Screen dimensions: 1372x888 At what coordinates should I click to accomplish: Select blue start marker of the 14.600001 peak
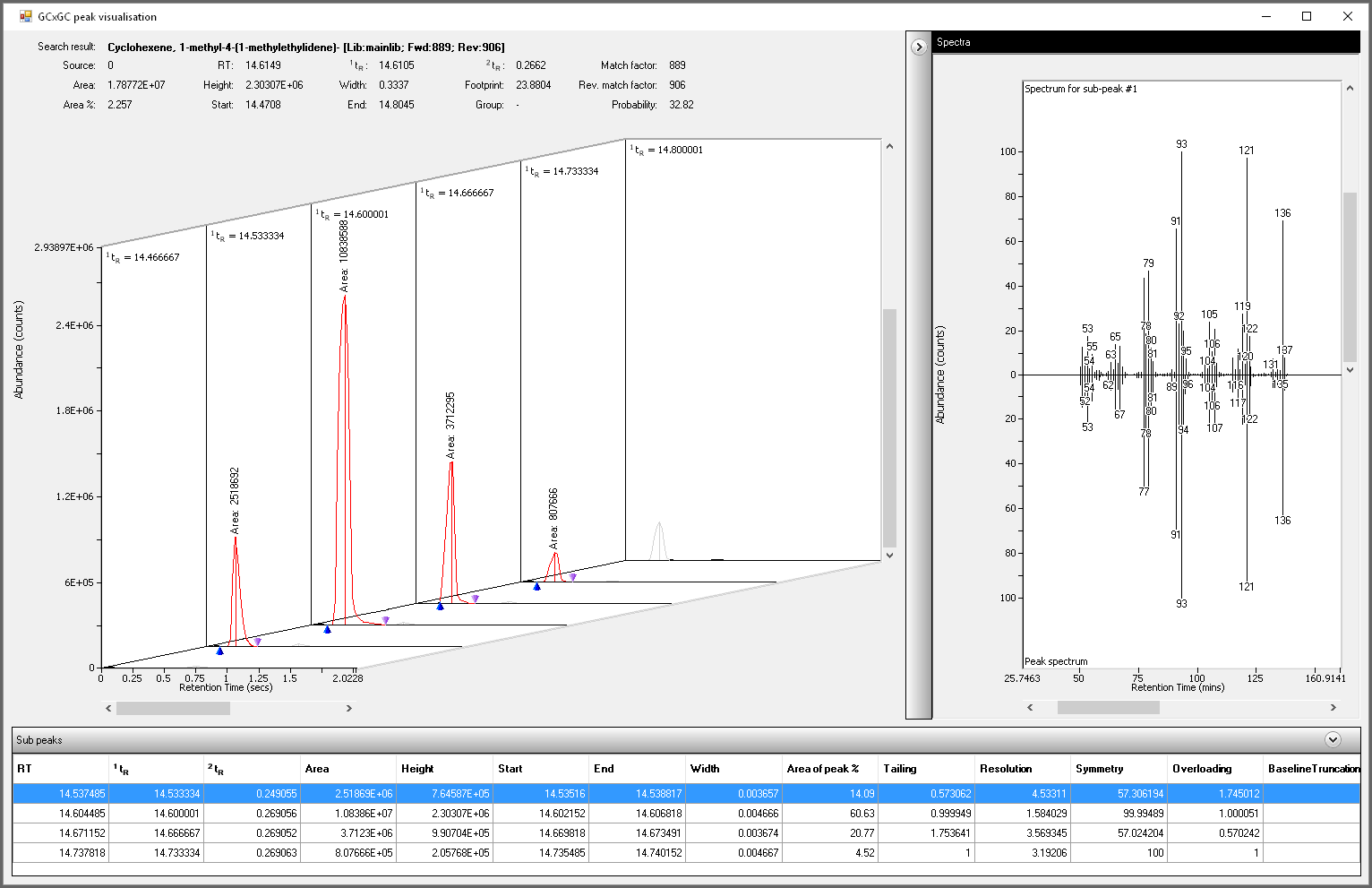[x=328, y=630]
